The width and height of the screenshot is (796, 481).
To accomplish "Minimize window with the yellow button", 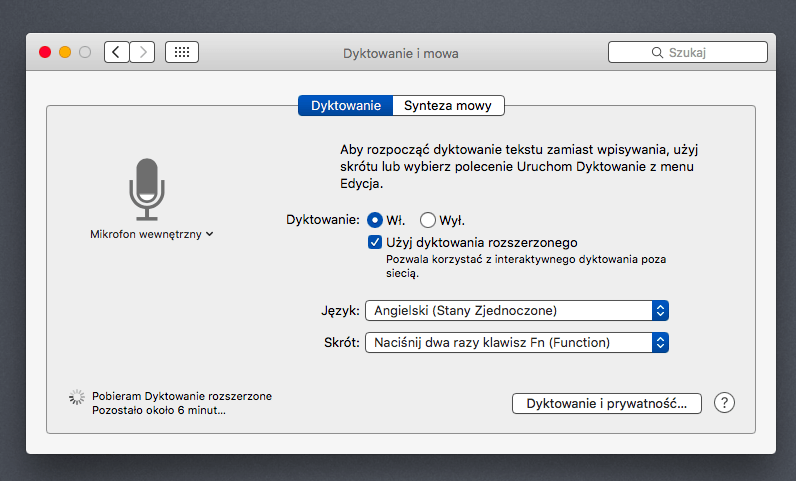I will click(x=65, y=52).
